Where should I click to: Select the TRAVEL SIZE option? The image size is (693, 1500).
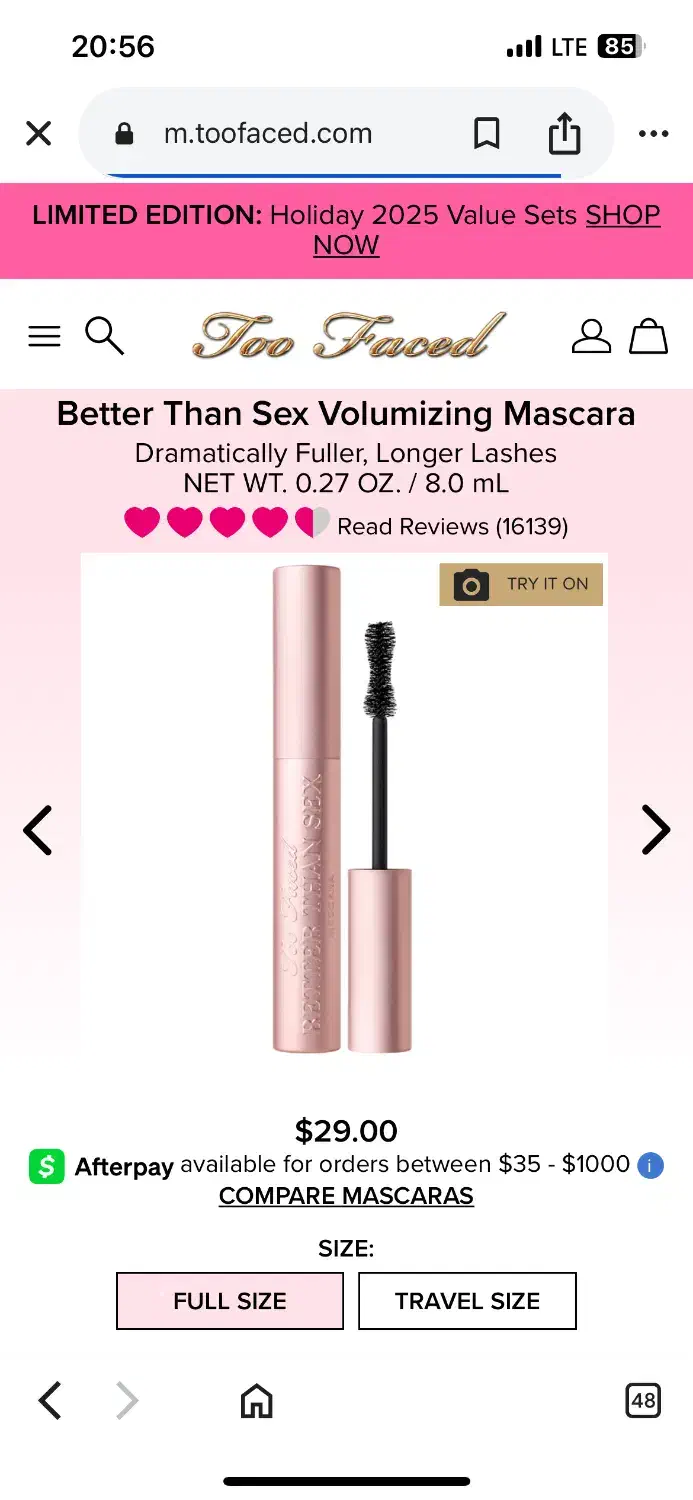(x=467, y=1301)
